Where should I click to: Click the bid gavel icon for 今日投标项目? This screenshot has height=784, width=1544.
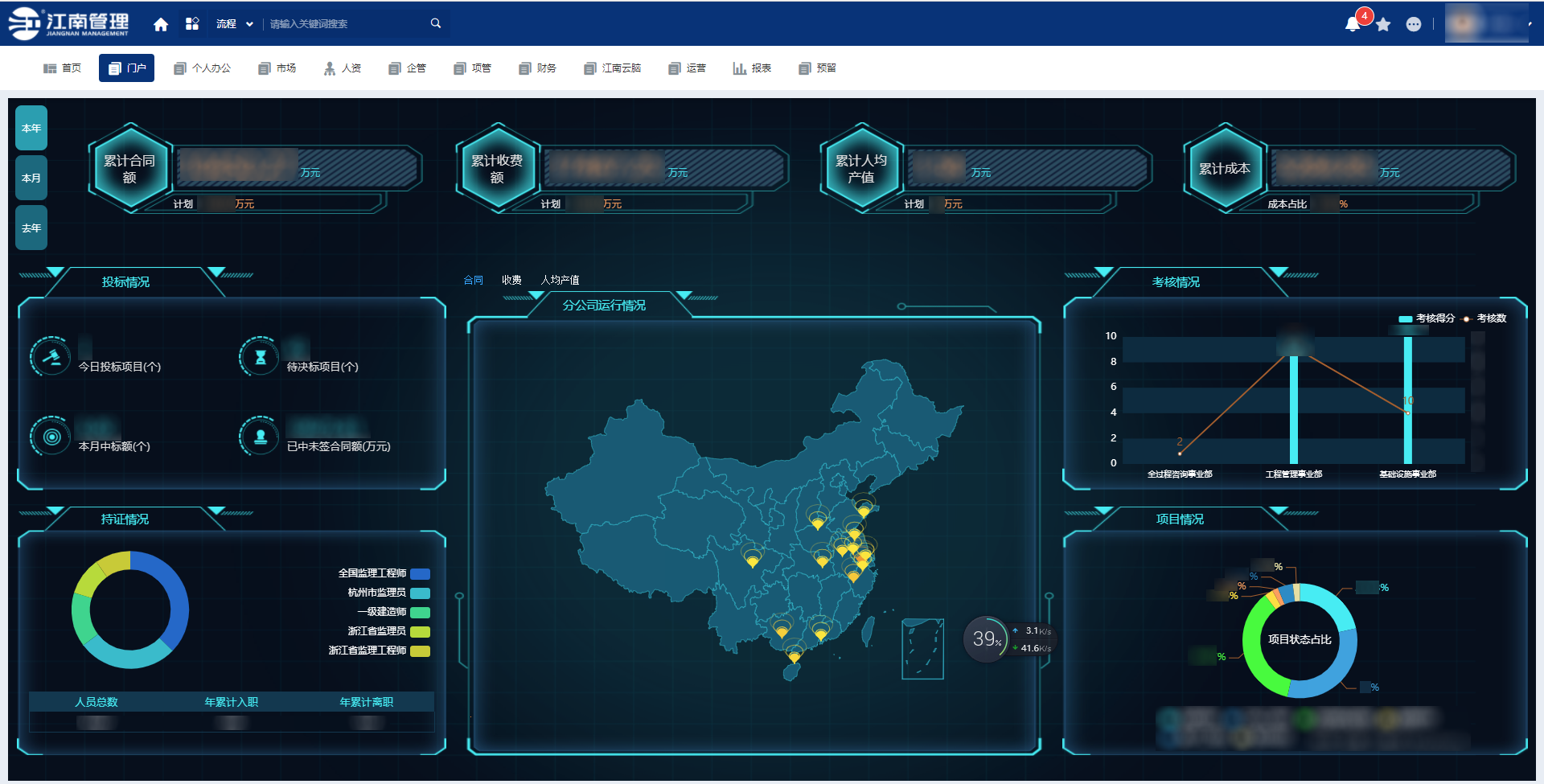tap(51, 356)
